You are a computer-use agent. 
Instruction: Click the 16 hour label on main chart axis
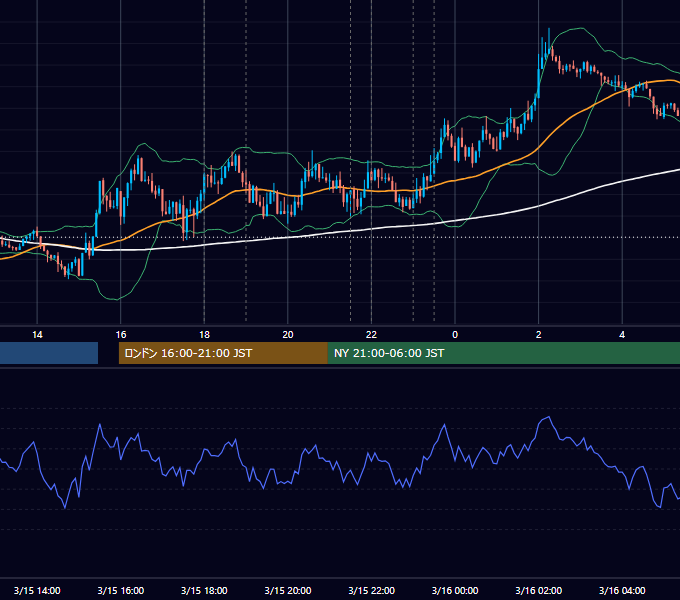click(x=121, y=335)
